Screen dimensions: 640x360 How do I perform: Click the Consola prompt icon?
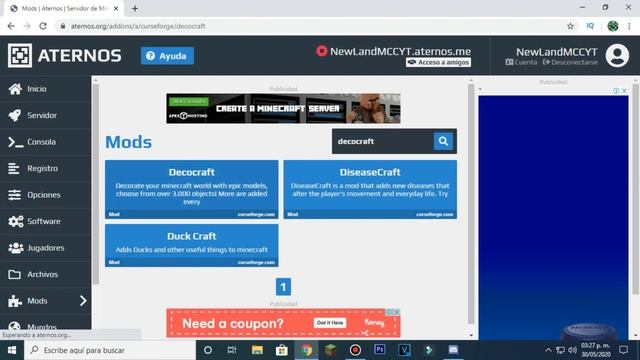16,142
